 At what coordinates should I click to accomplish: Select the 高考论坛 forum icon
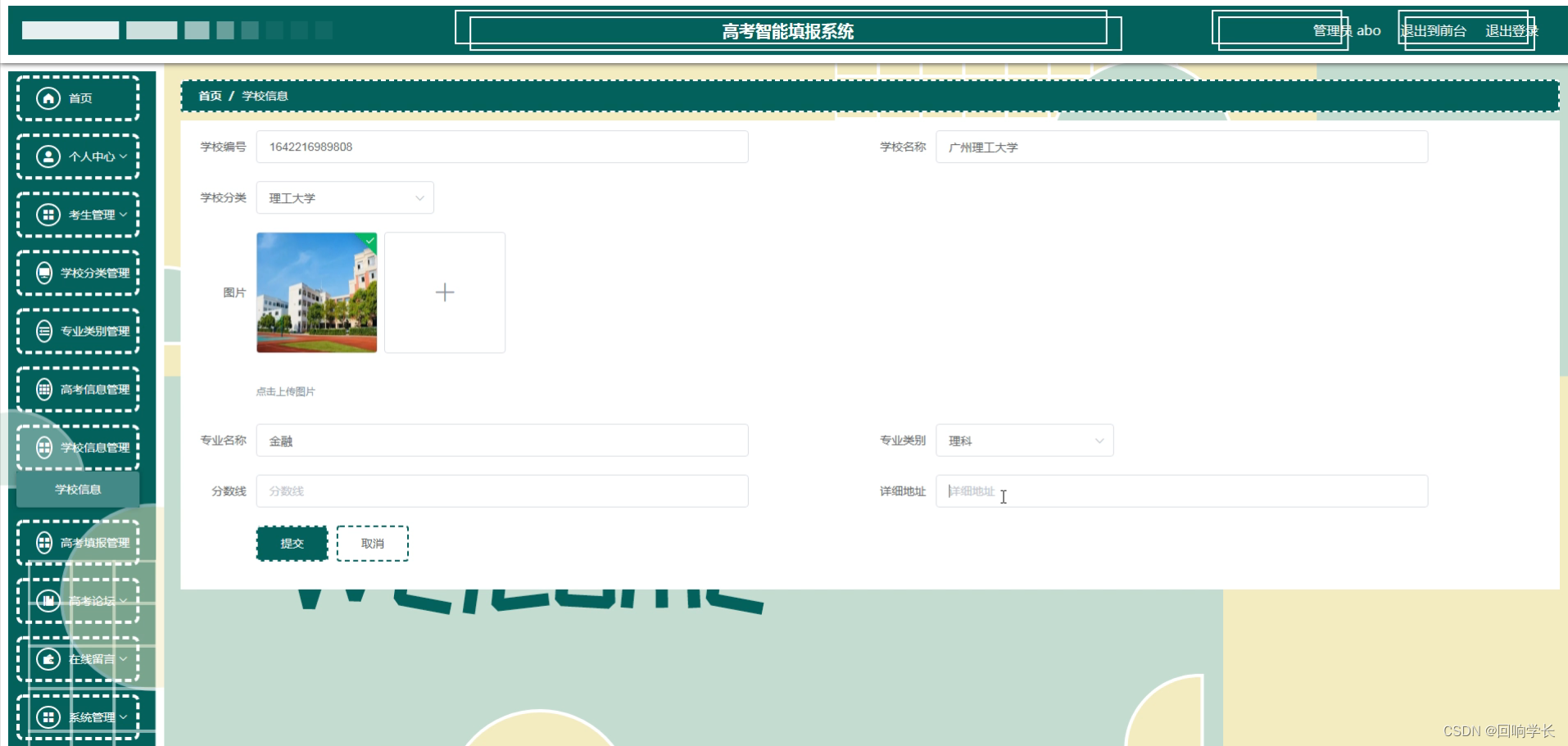[47, 600]
